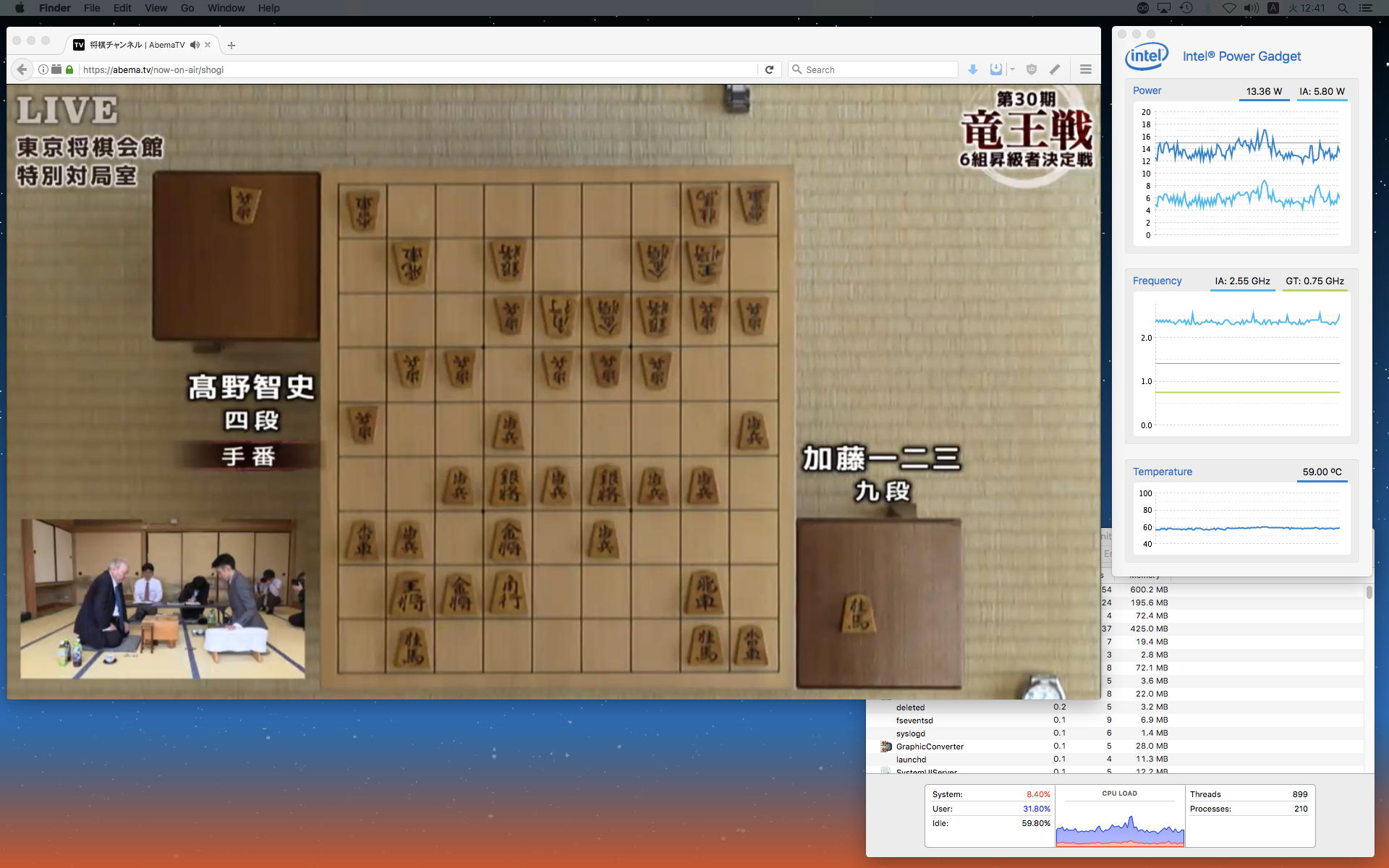Open the Go menu in the menu bar

click(187, 8)
